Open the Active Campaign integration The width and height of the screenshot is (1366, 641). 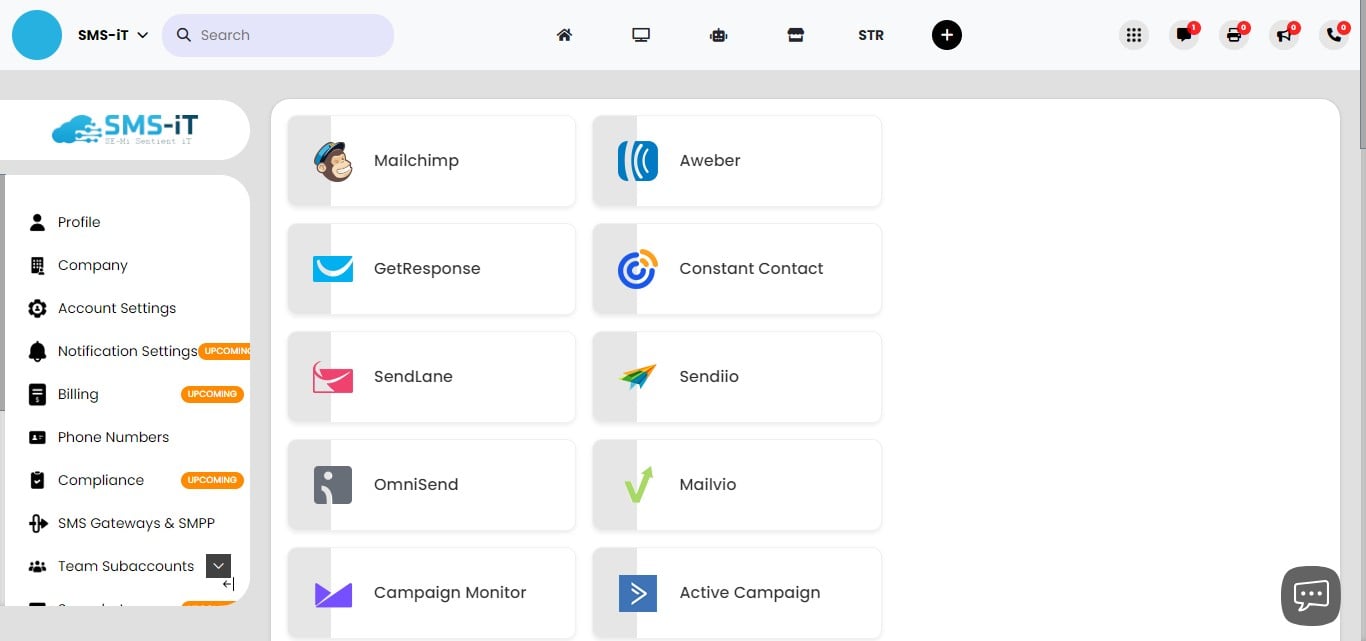[x=750, y=592]
